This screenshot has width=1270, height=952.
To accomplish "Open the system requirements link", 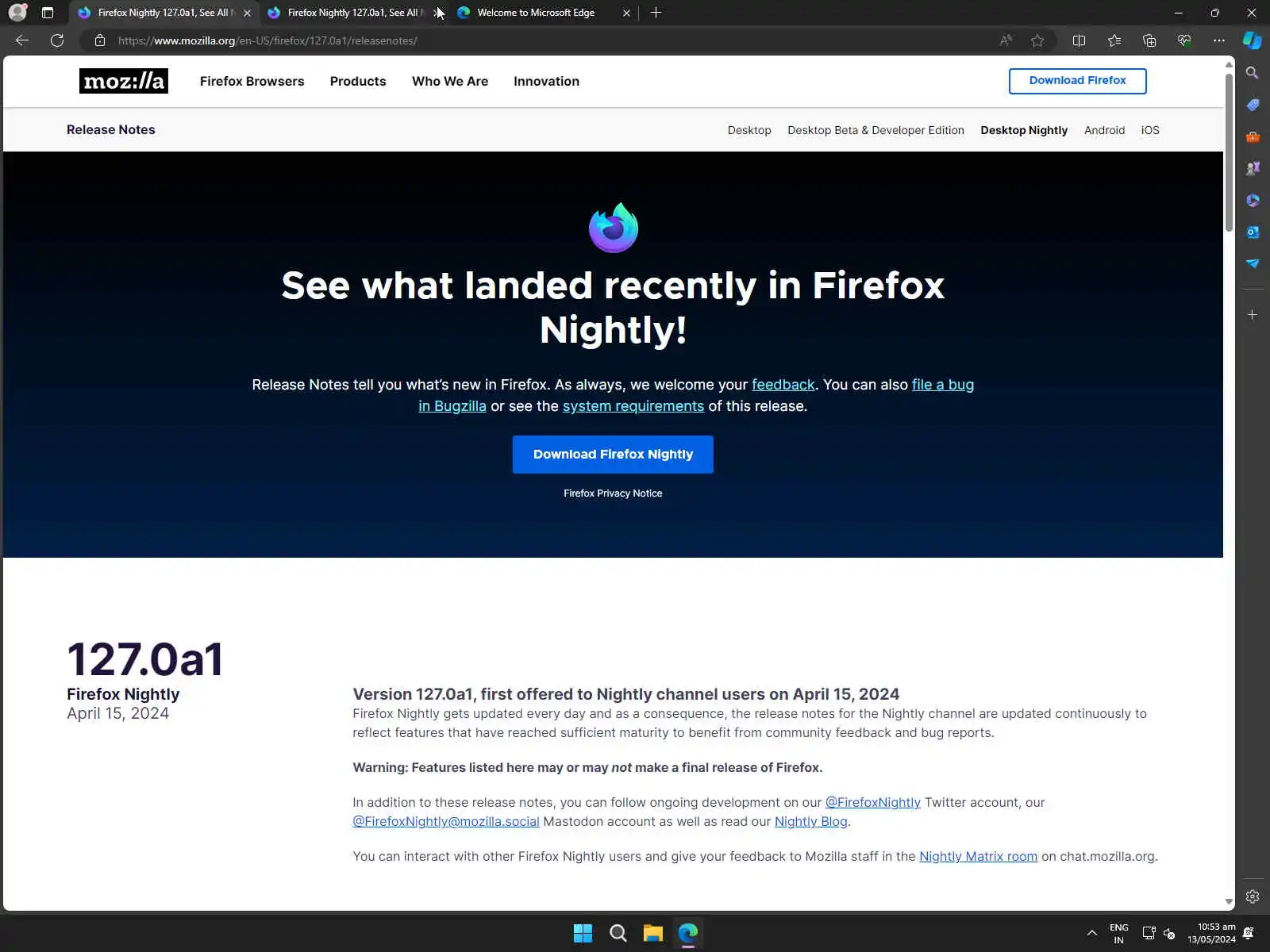I will pyautogui.click(x=633, y=406).
